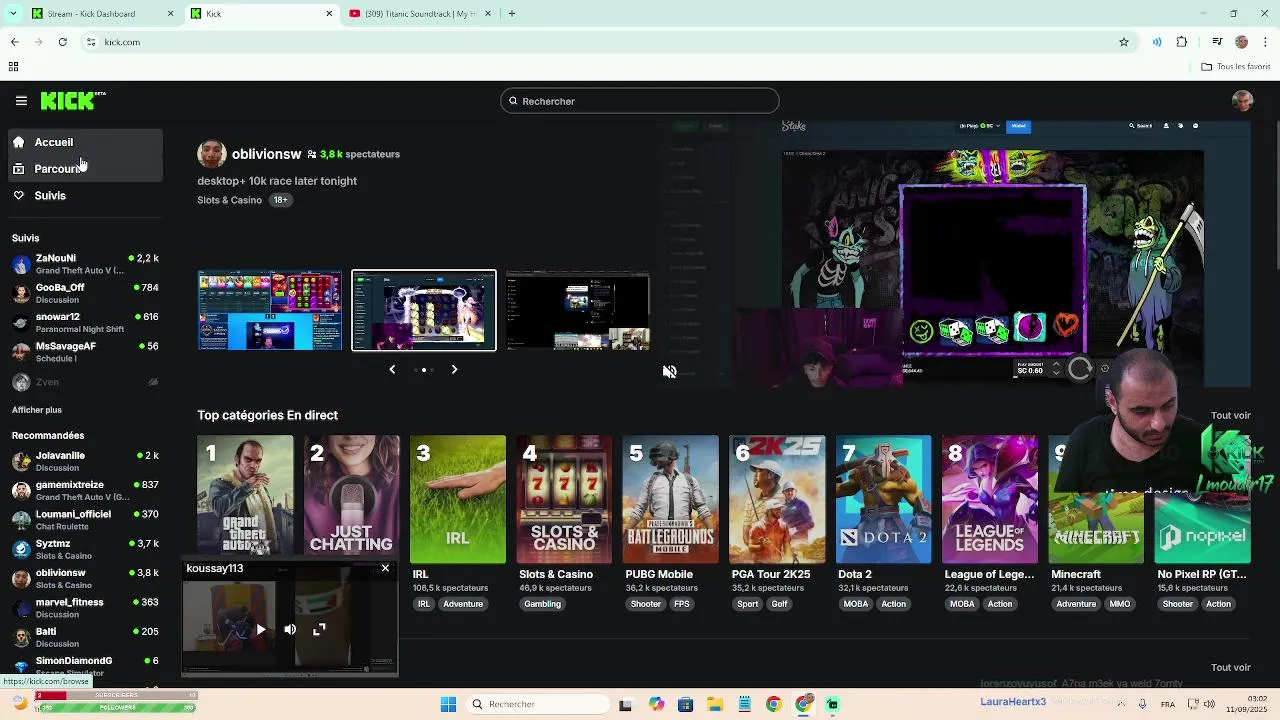The height and width of the screenshot is (720, 1280).
Task: Open Dota 2 category card
Action: [884, 499]
